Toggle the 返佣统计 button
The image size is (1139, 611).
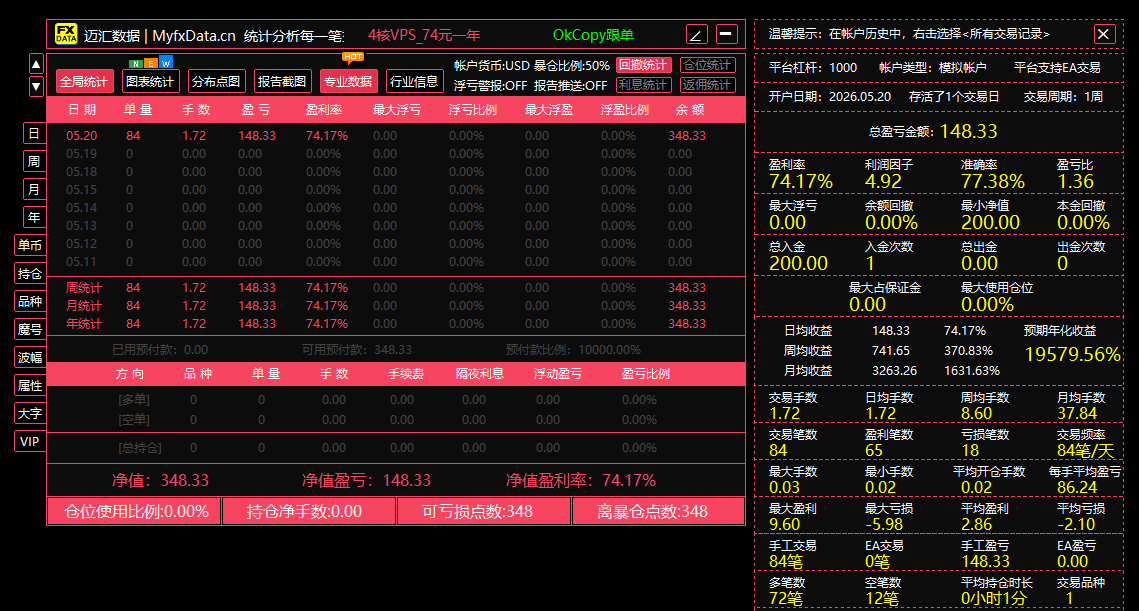pos(708,85)
